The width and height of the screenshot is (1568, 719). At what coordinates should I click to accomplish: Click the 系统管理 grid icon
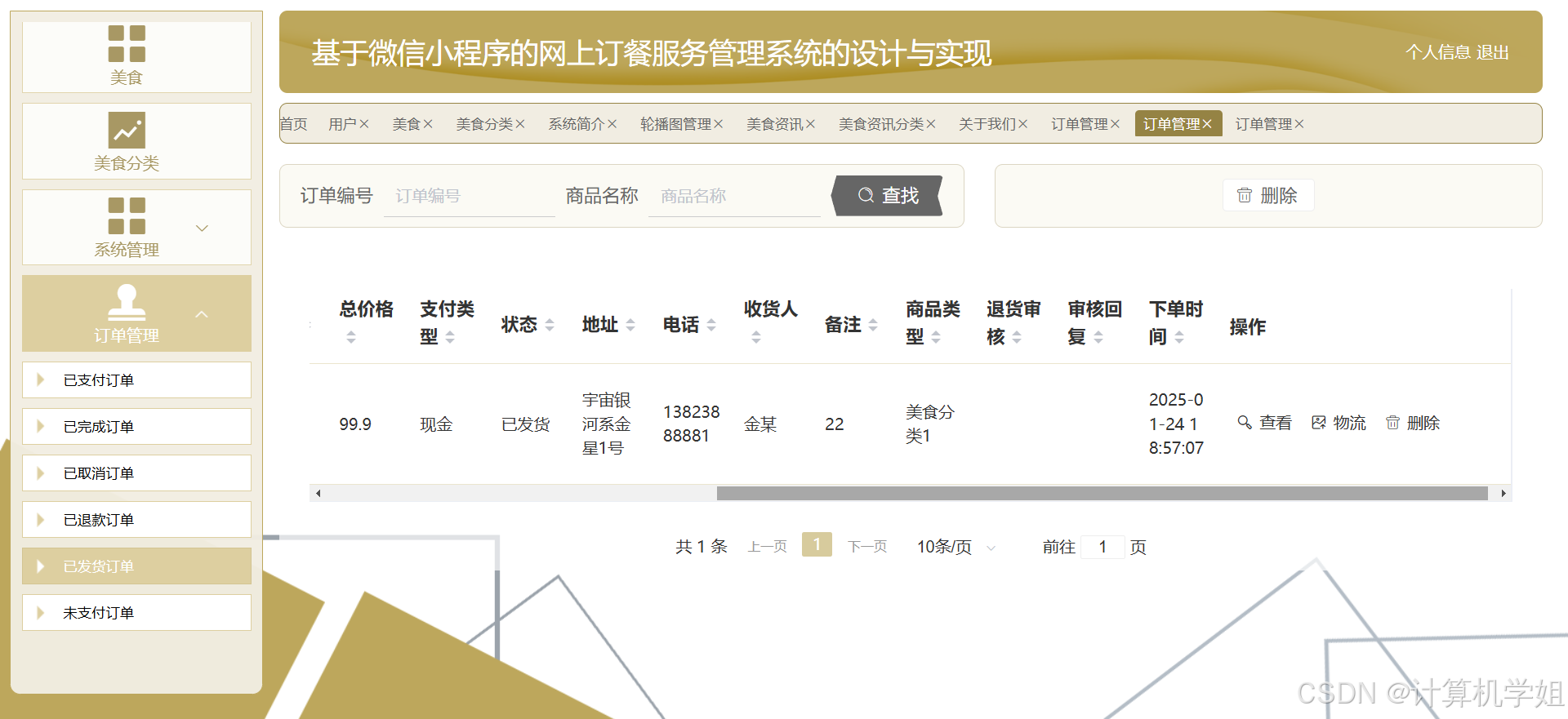[127, 216]
